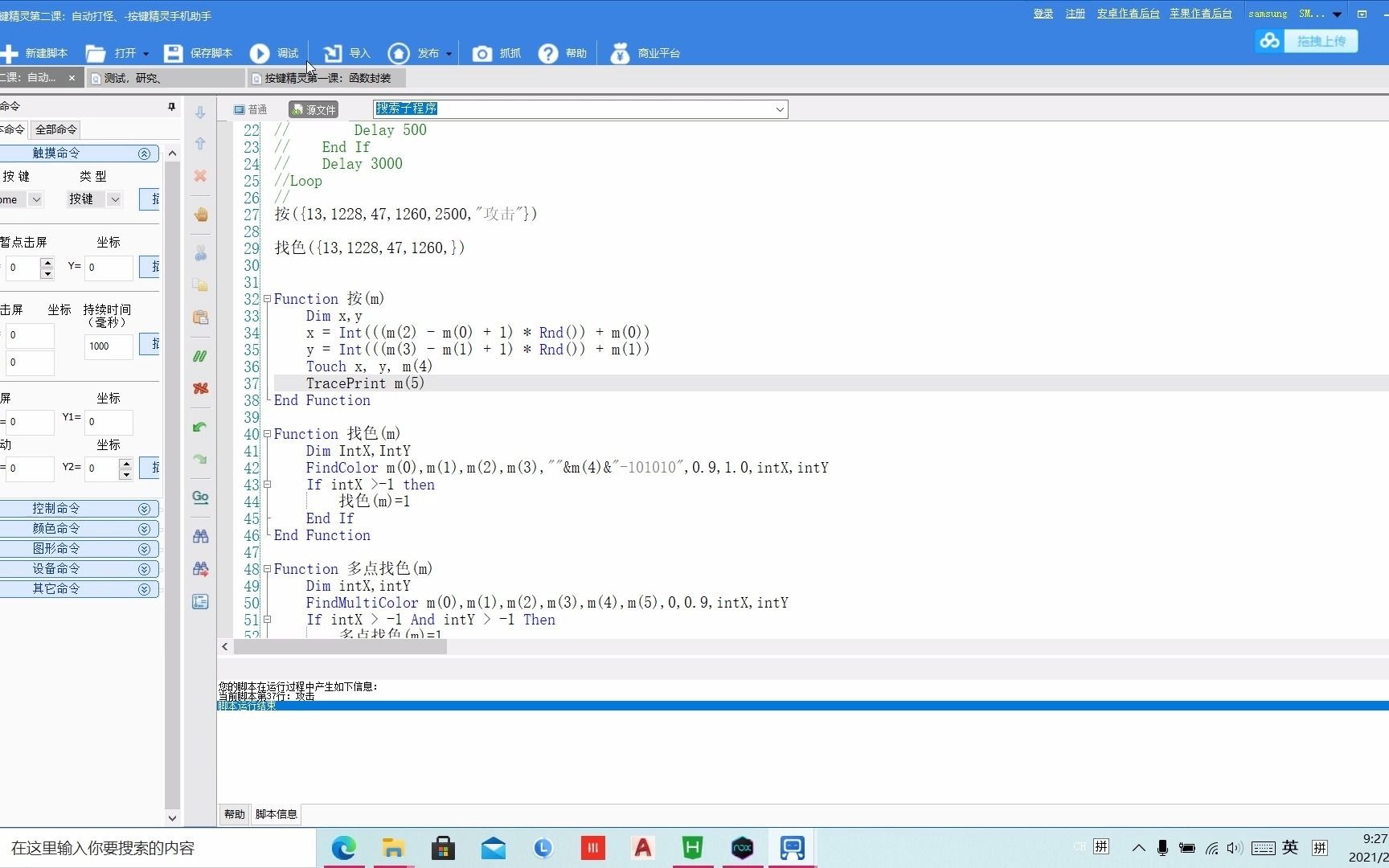Switch to the 普通 view tab
The image size is (1389, 868).
pos(250,109)
